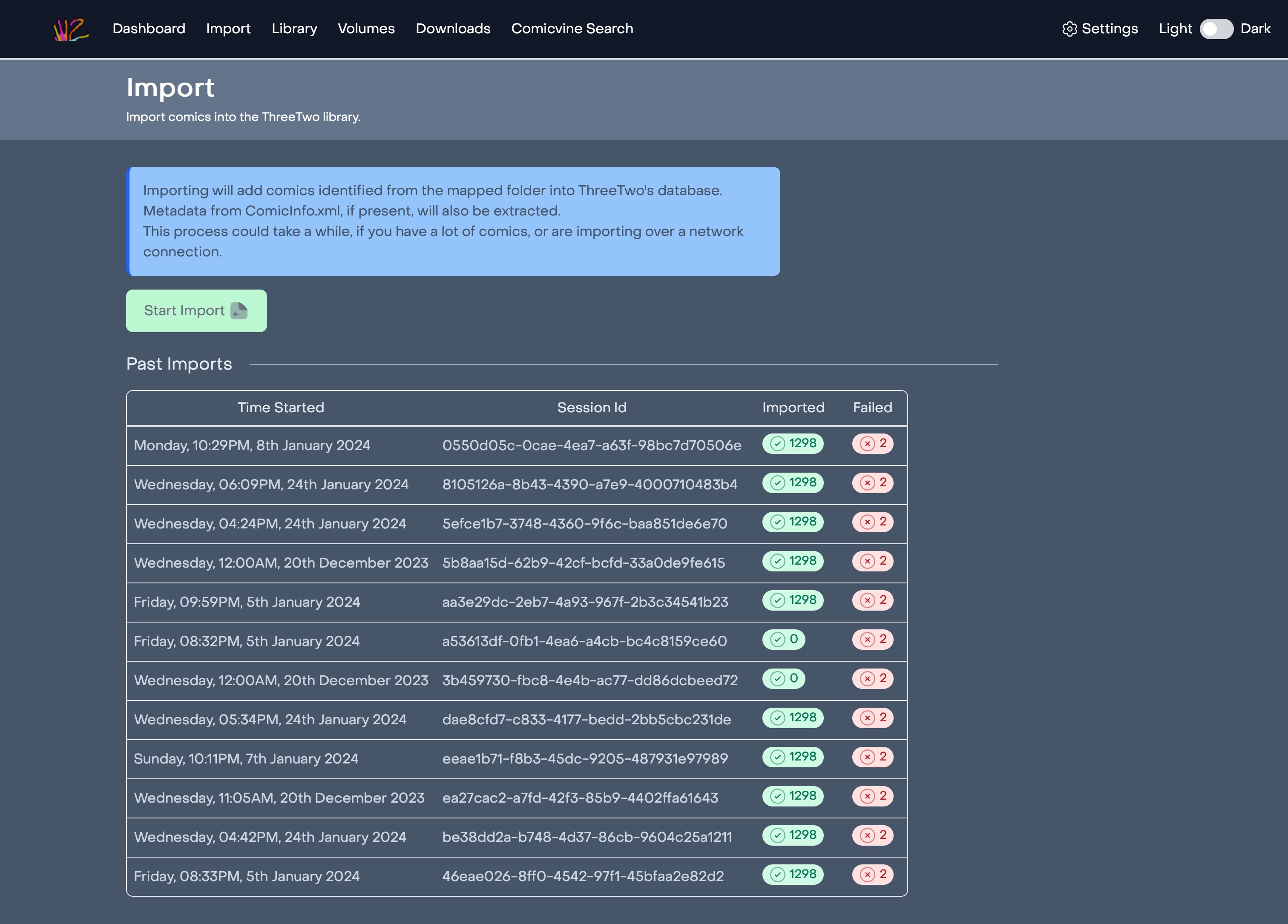The image size is (1288, 924).
Task: Select session id 0550d05c-0cae-4ea7 row
Action: [591, 445]
